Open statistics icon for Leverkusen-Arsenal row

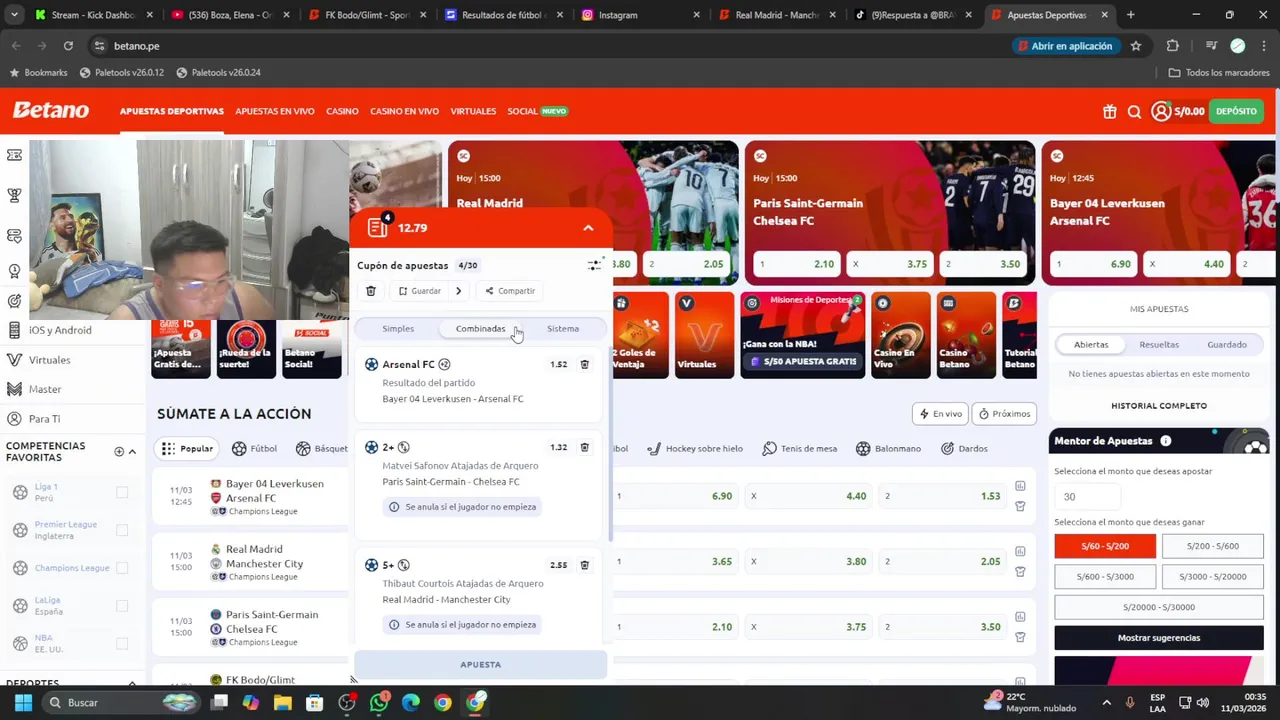(1020, 486)
